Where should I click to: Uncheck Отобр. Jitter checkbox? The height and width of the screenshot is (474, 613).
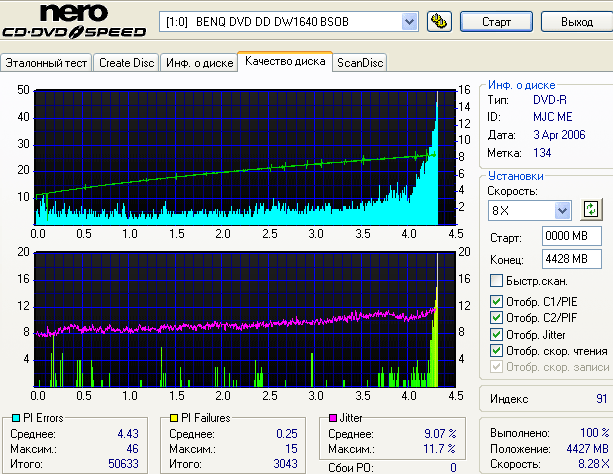(x=496, y=335)
